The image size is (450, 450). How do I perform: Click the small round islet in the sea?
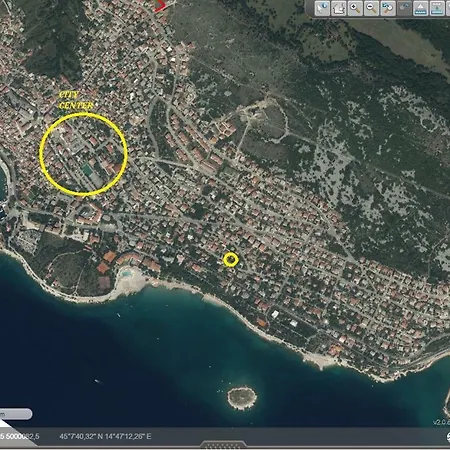coord(242,397)
